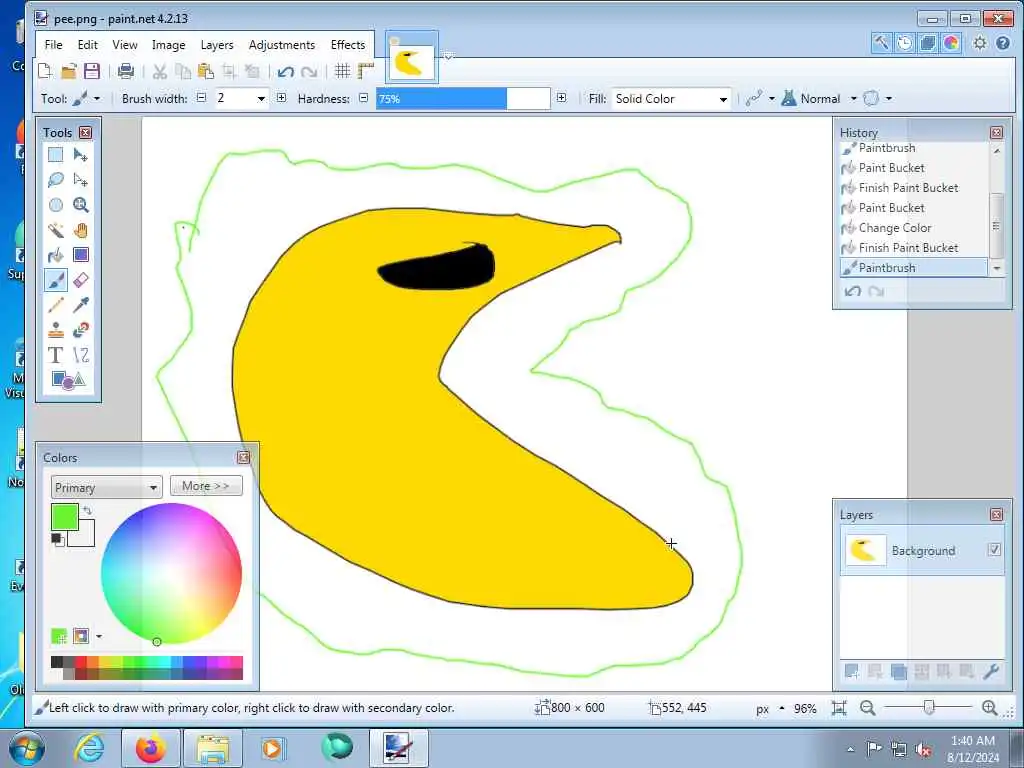Open the Layers menu
Viewport: 1024px width, 768px height.
[217, 44]
